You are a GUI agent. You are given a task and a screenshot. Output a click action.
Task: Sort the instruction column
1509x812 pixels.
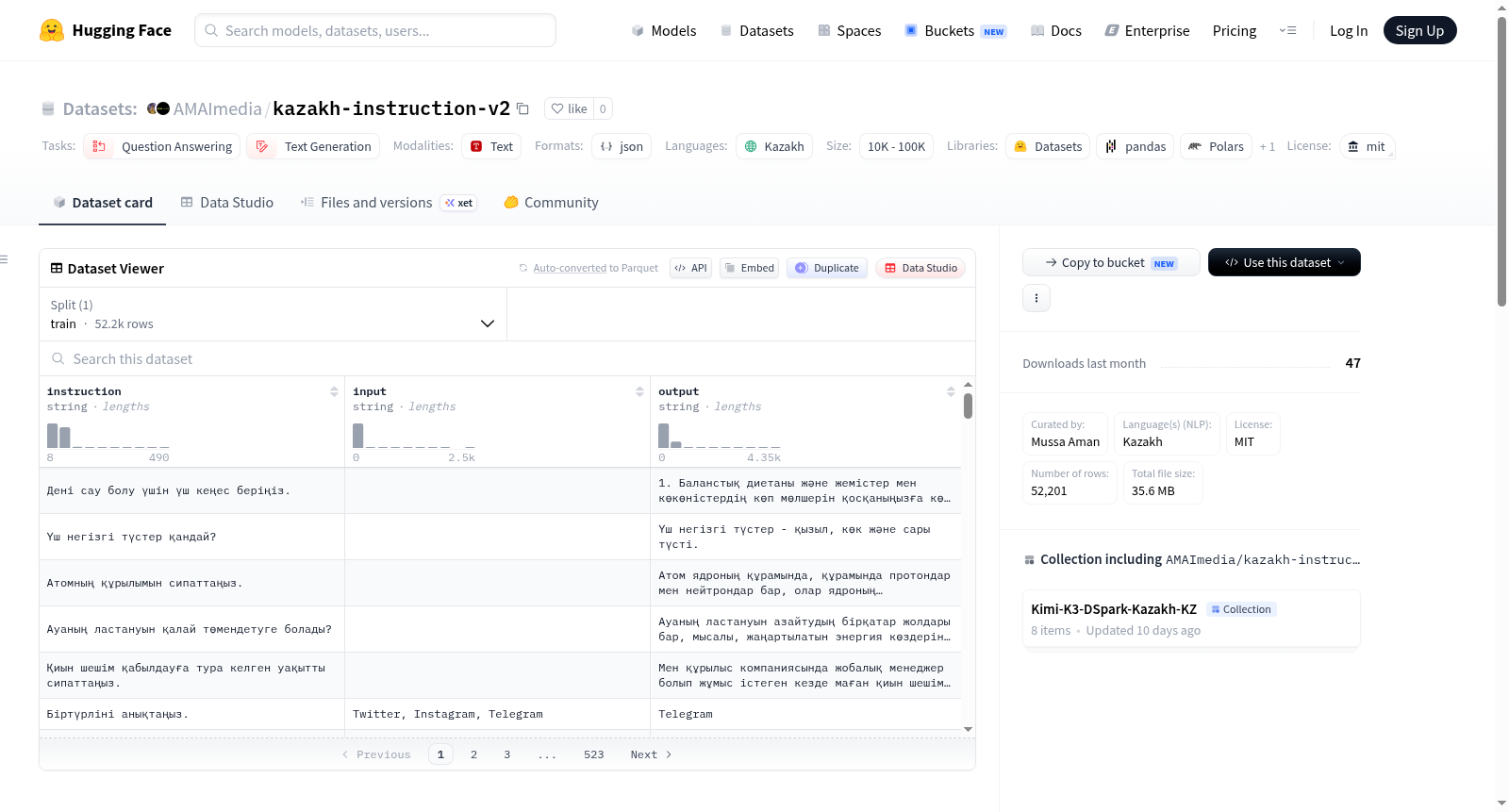coord(334,391)
